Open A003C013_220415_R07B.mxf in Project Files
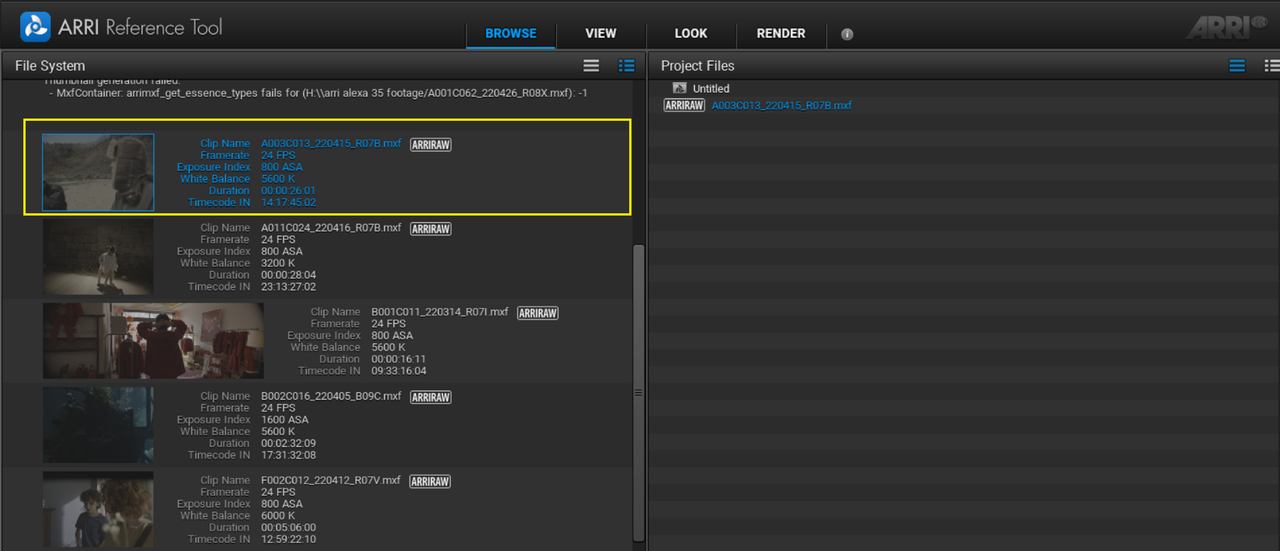 point(782,105)
